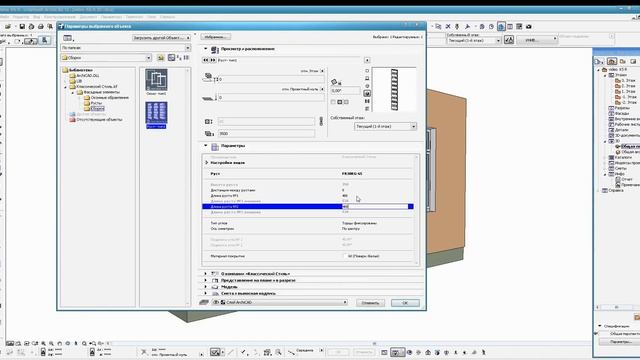The height and width of the screenshot is (360, 640).
Task: Select the 3D preview mode icon beside preview
Action: (x=367, y=93)
